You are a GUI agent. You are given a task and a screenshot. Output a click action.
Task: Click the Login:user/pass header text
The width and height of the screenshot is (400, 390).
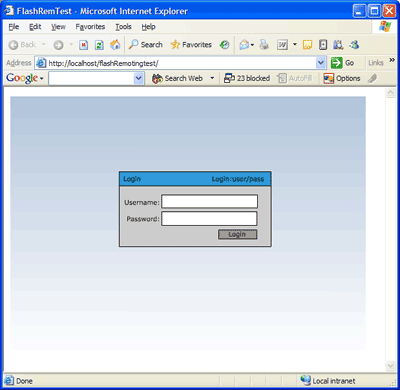tap(238, 179)
